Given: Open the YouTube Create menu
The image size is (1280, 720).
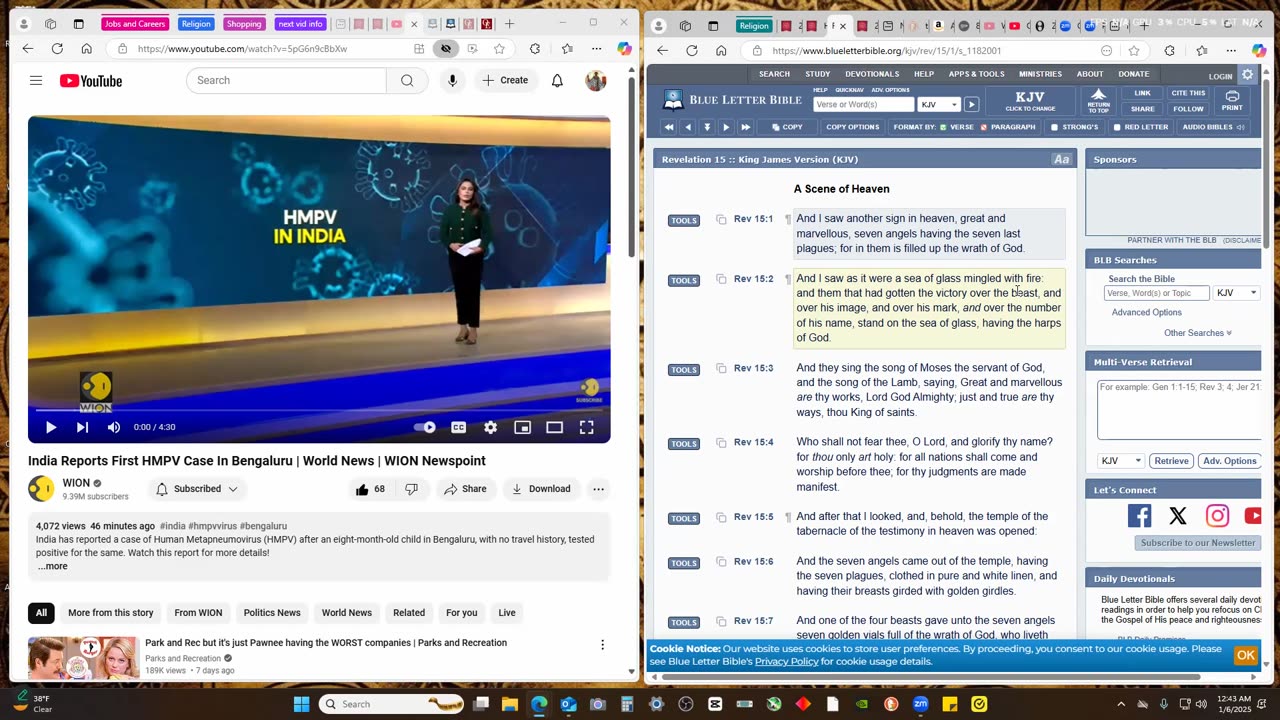Looking at the screenshot, I should [505, 80].
